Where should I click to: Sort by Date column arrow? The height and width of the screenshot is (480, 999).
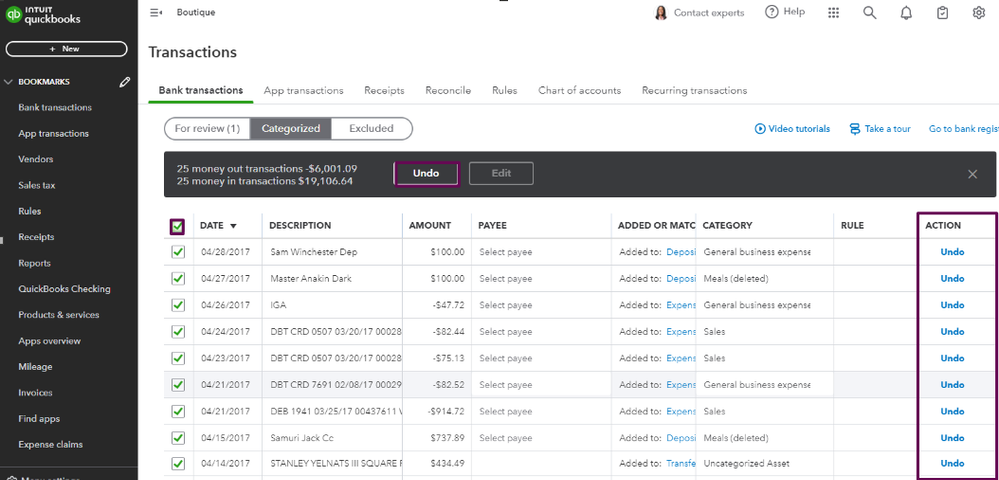[234, 226]
